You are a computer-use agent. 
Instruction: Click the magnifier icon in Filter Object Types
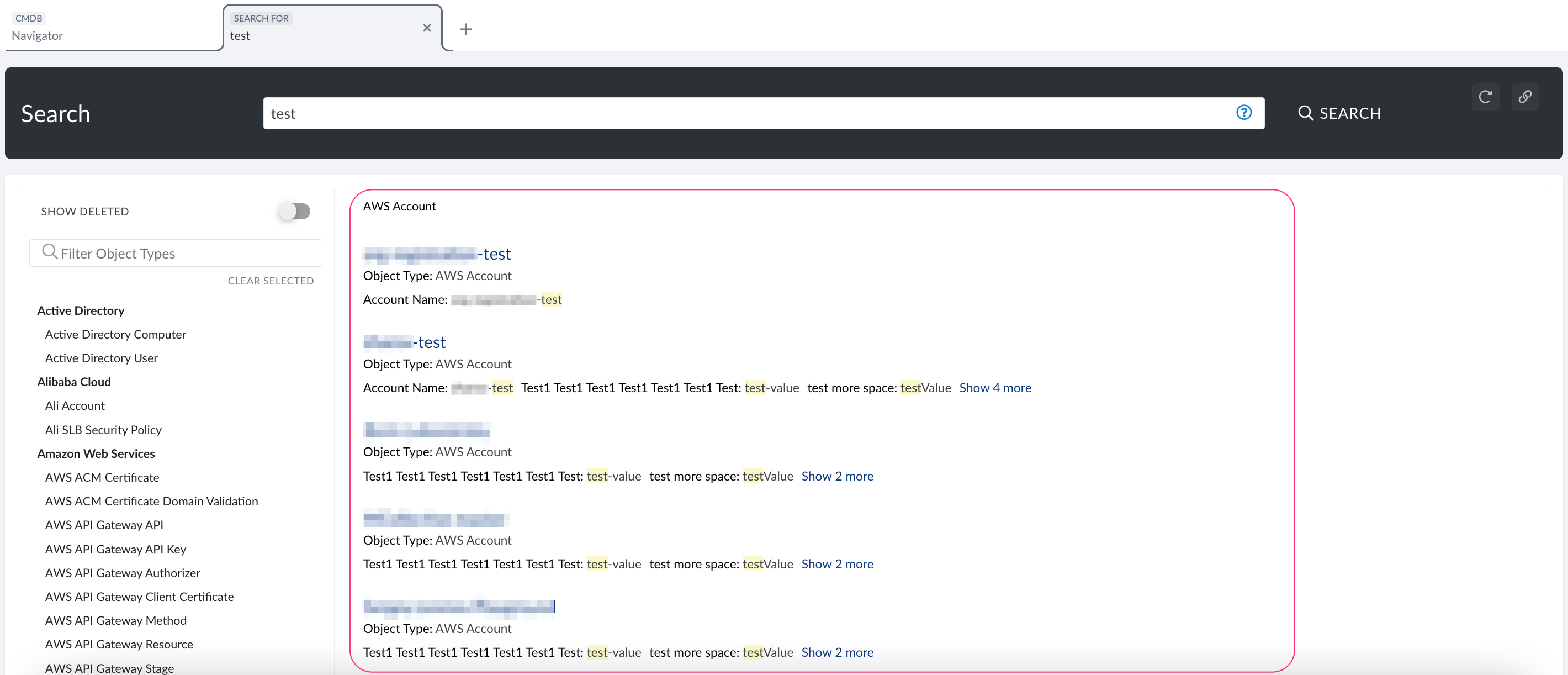[50, 252]
